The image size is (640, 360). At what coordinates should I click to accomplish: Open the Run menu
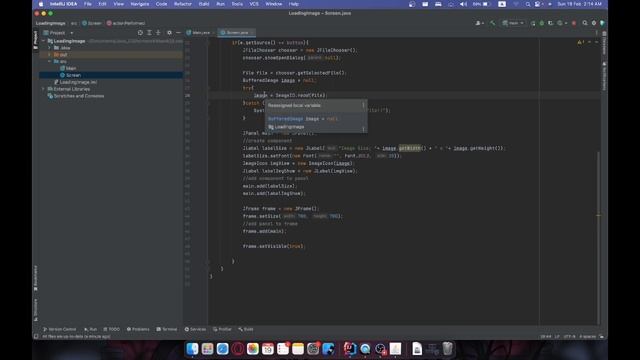point(220,4)
